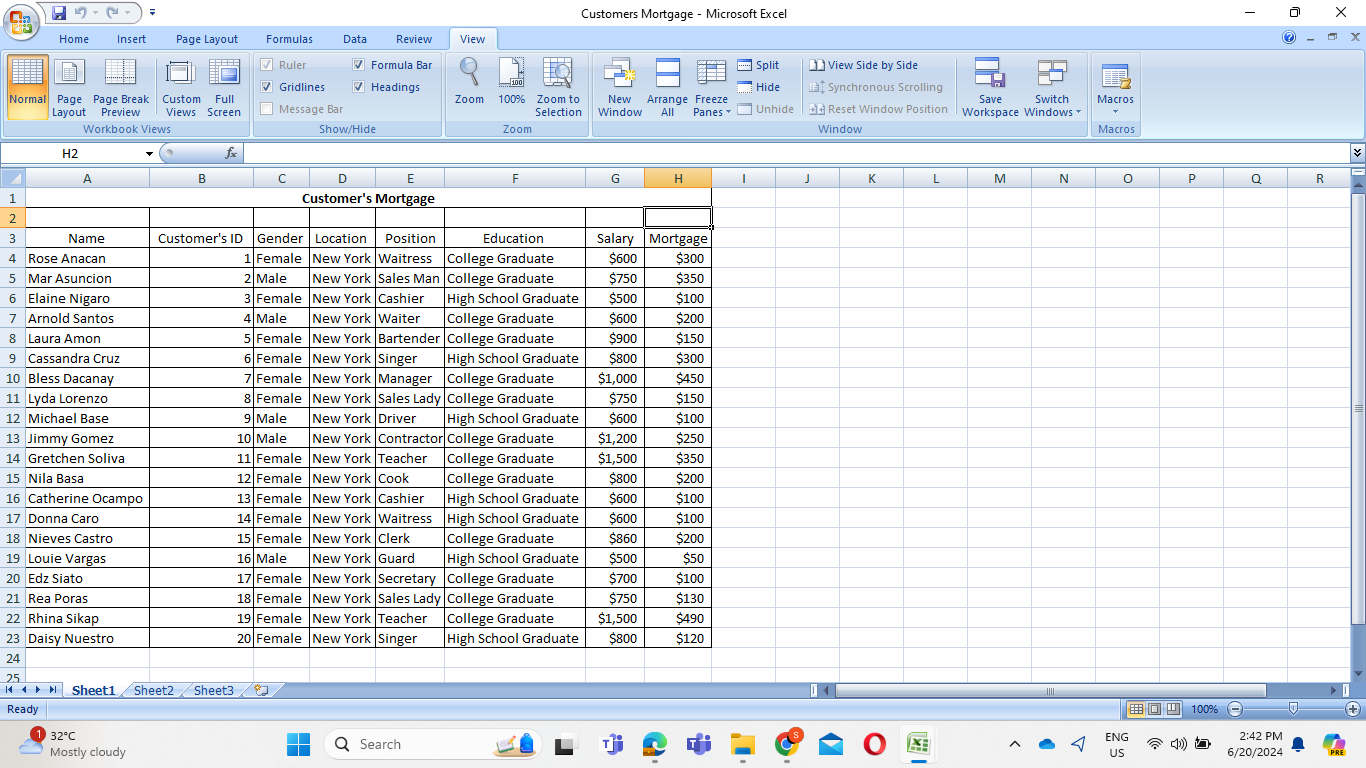Click the horizontal scrollbar thumb
The width and height of the screenshot is (1366, 768).
1050,690
